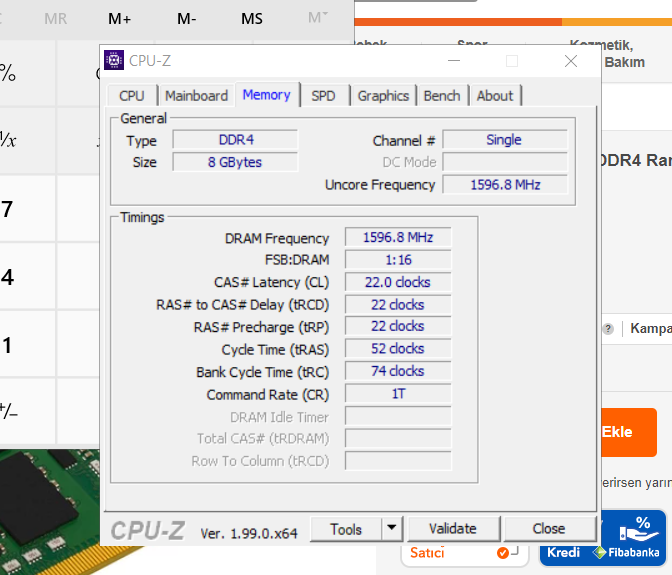Open the SPD tab
Image resolution: width=672 pixels, height=575 pixels.
(323, 96)
